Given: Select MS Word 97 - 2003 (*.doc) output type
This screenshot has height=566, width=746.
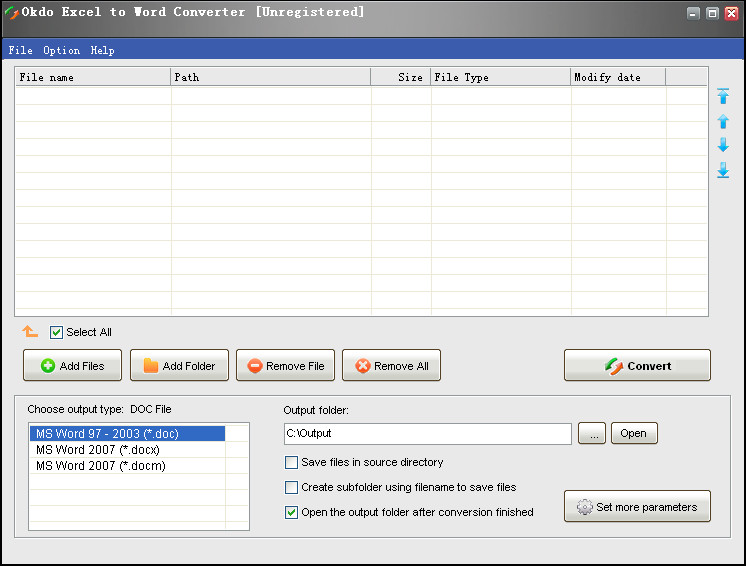Looking at the screenshot, I should pos(127,434).
